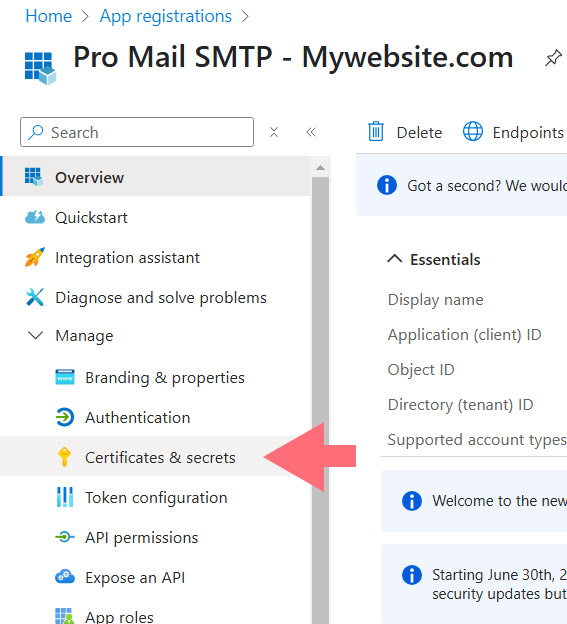Screen dimensions: 567x624
Task: Click the Directory (tenant) ID label
Action: pyautogui.click(x=460, y=405)
